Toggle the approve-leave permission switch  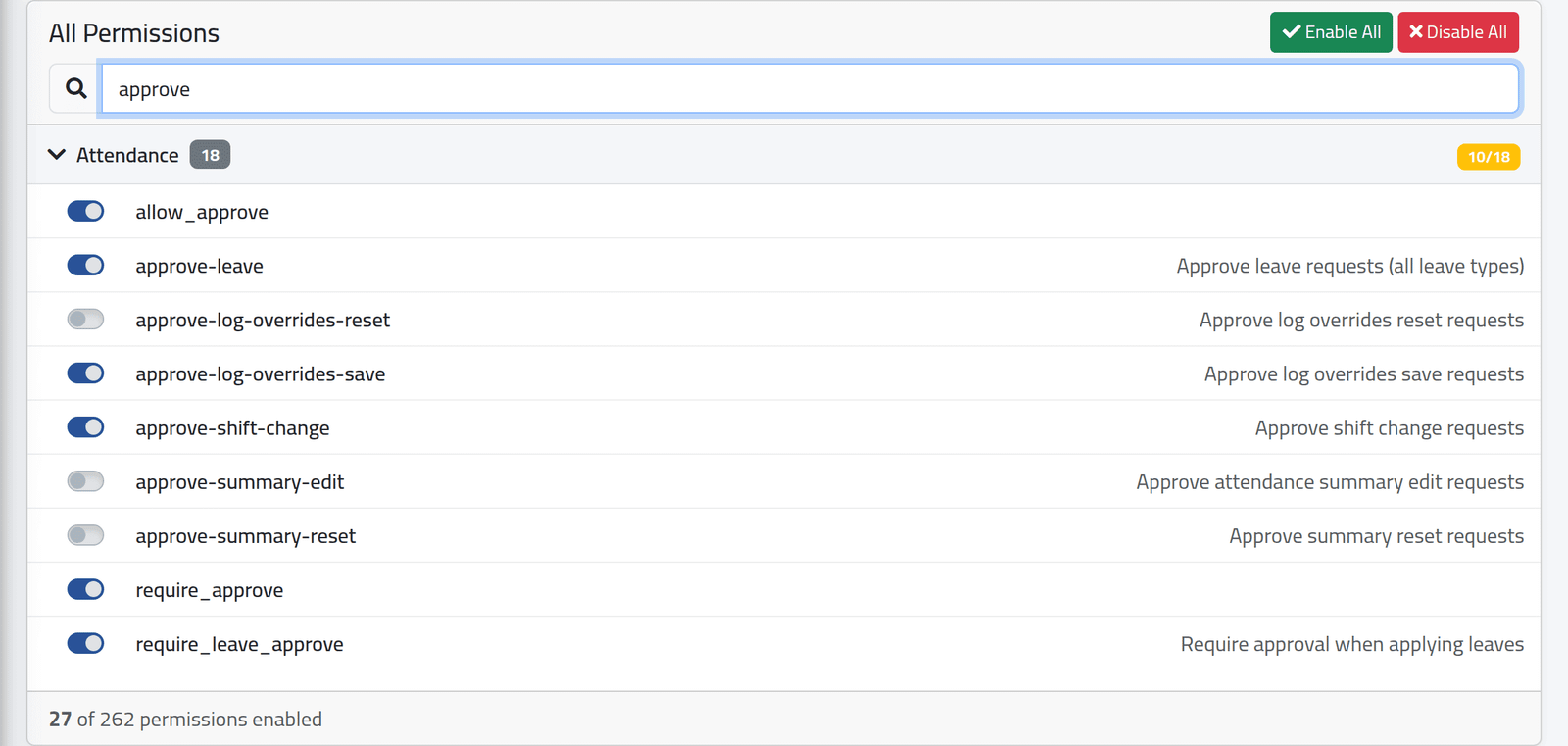85,265
